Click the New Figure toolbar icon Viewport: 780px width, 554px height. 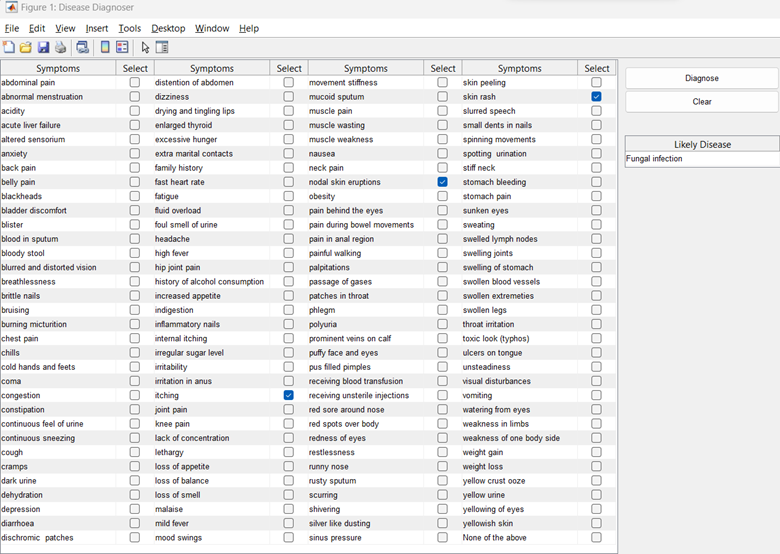tap(9, 47)
